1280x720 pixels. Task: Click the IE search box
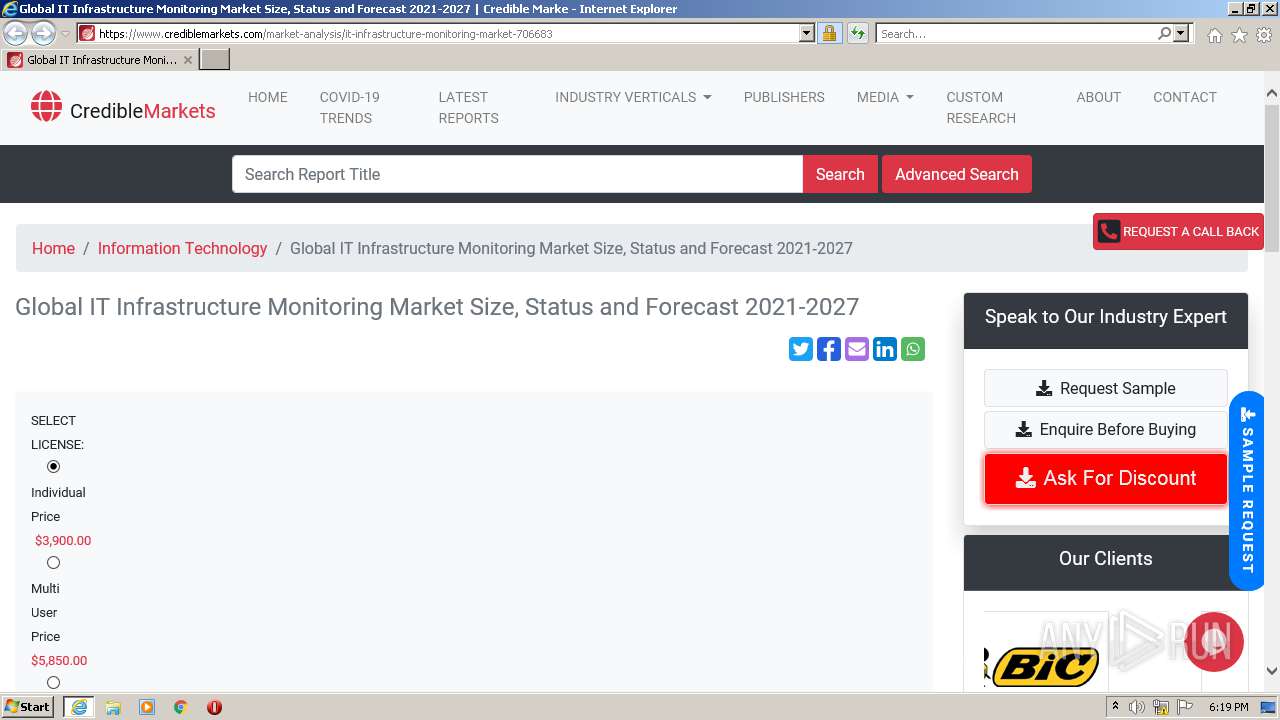[1016, 33]
